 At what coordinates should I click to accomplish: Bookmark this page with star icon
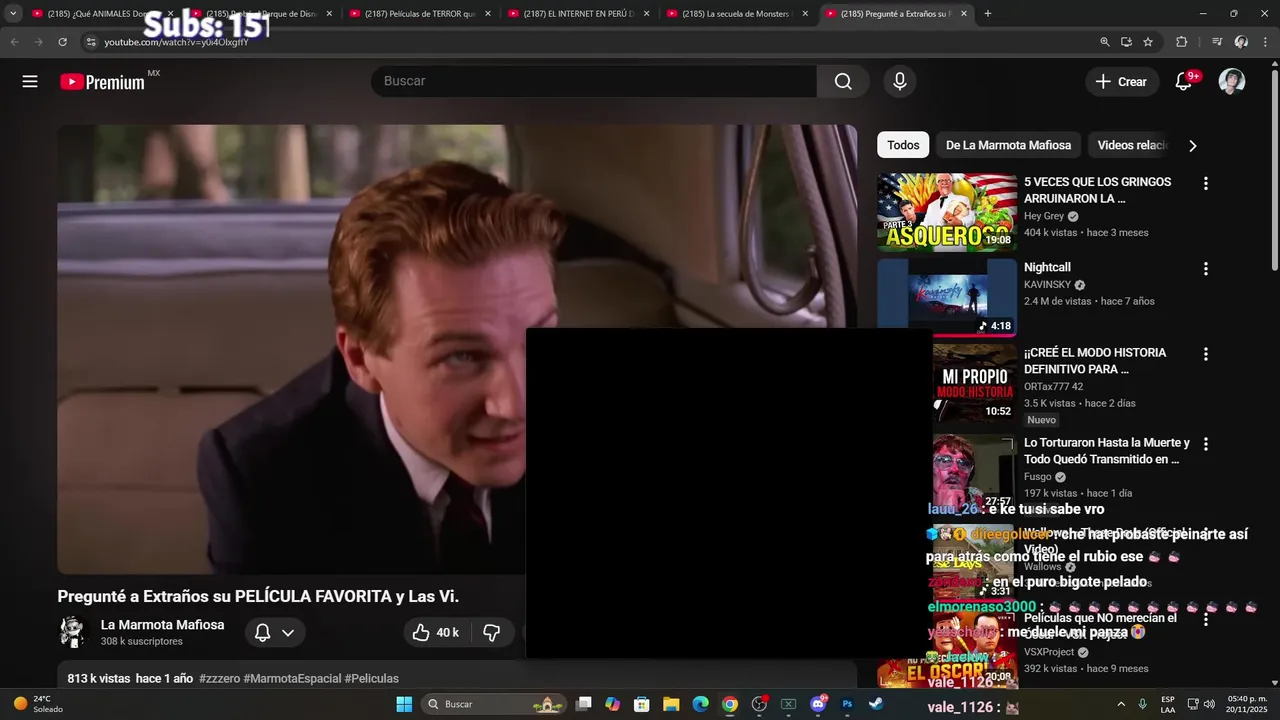point(1148,42)
